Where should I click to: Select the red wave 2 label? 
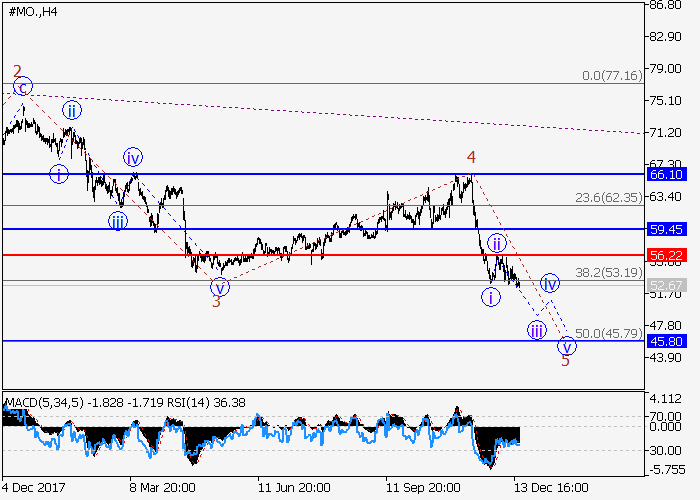17,71
